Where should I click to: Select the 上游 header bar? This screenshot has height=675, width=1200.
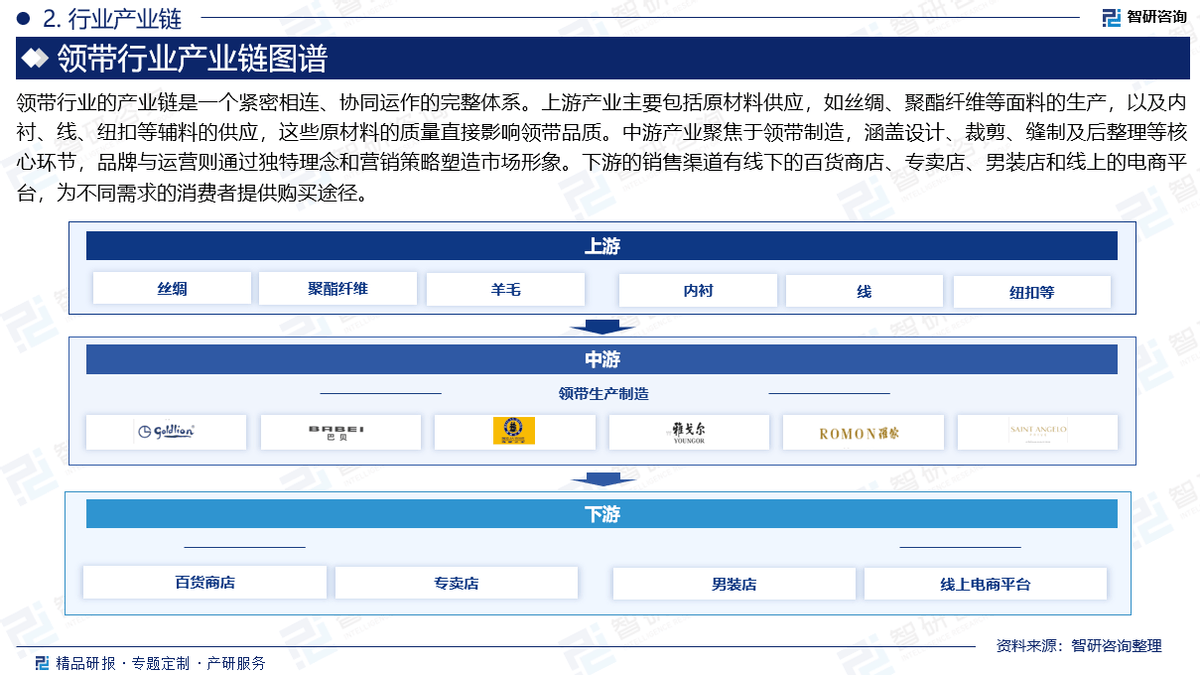[601, 246]
